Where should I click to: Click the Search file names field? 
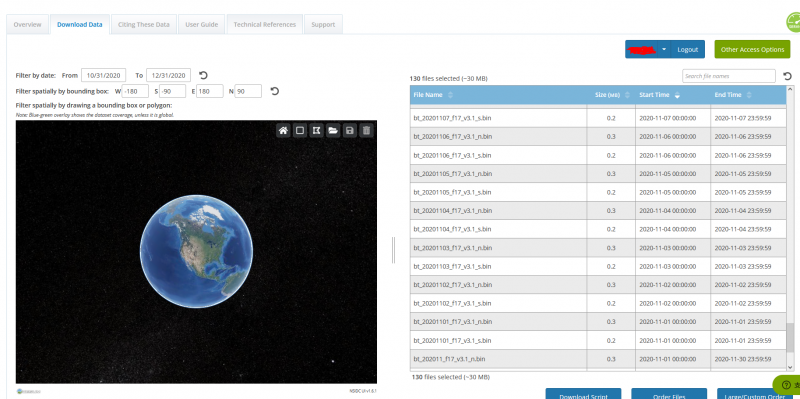click(x=729, y=76)
